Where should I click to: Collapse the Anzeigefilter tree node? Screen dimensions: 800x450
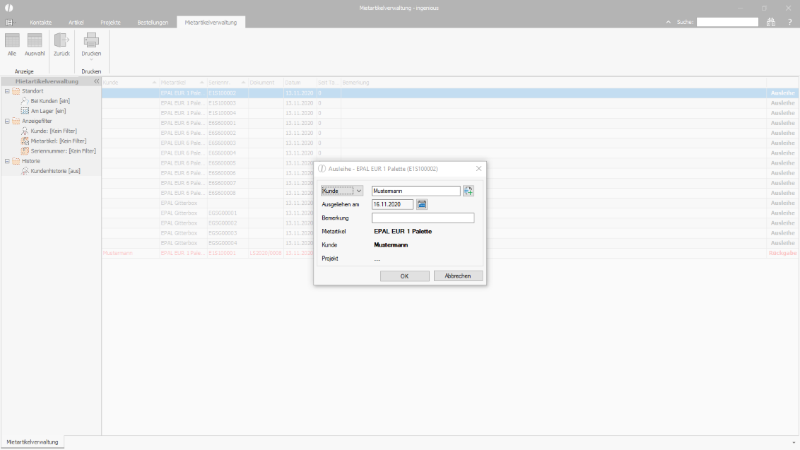coord(7,121)
